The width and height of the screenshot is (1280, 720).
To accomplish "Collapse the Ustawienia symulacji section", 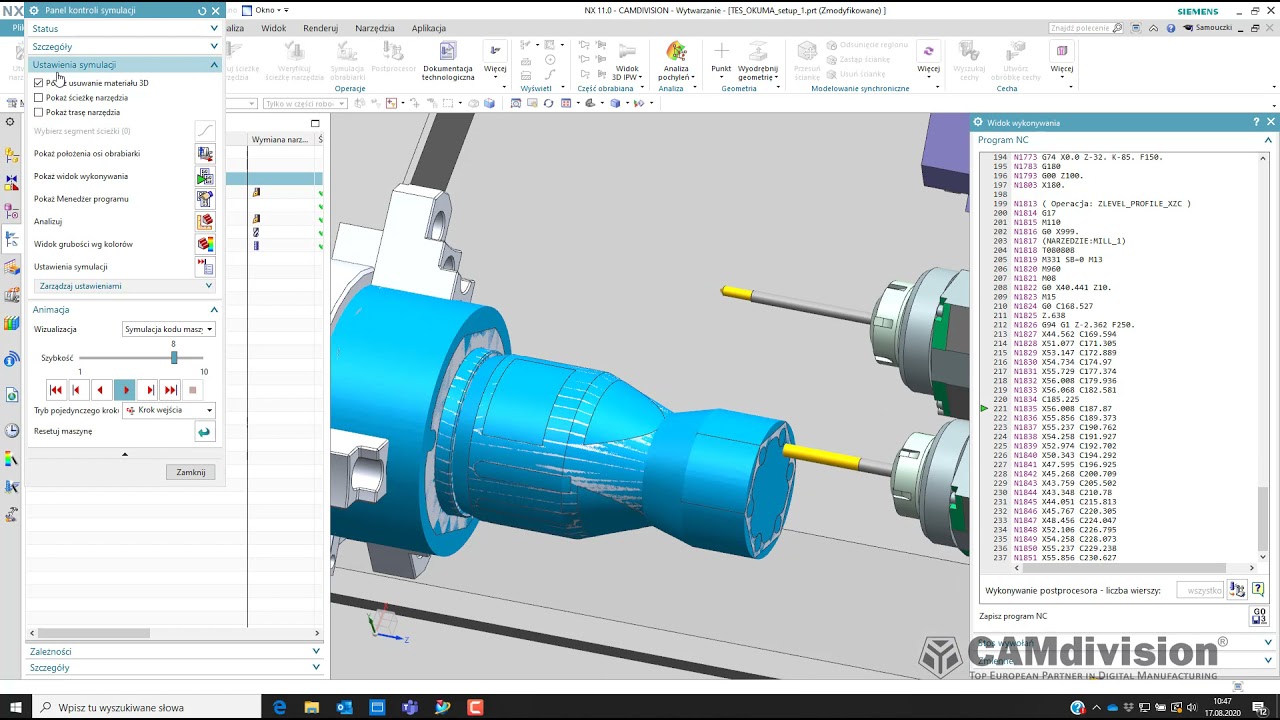I will [x=124, y=65].
